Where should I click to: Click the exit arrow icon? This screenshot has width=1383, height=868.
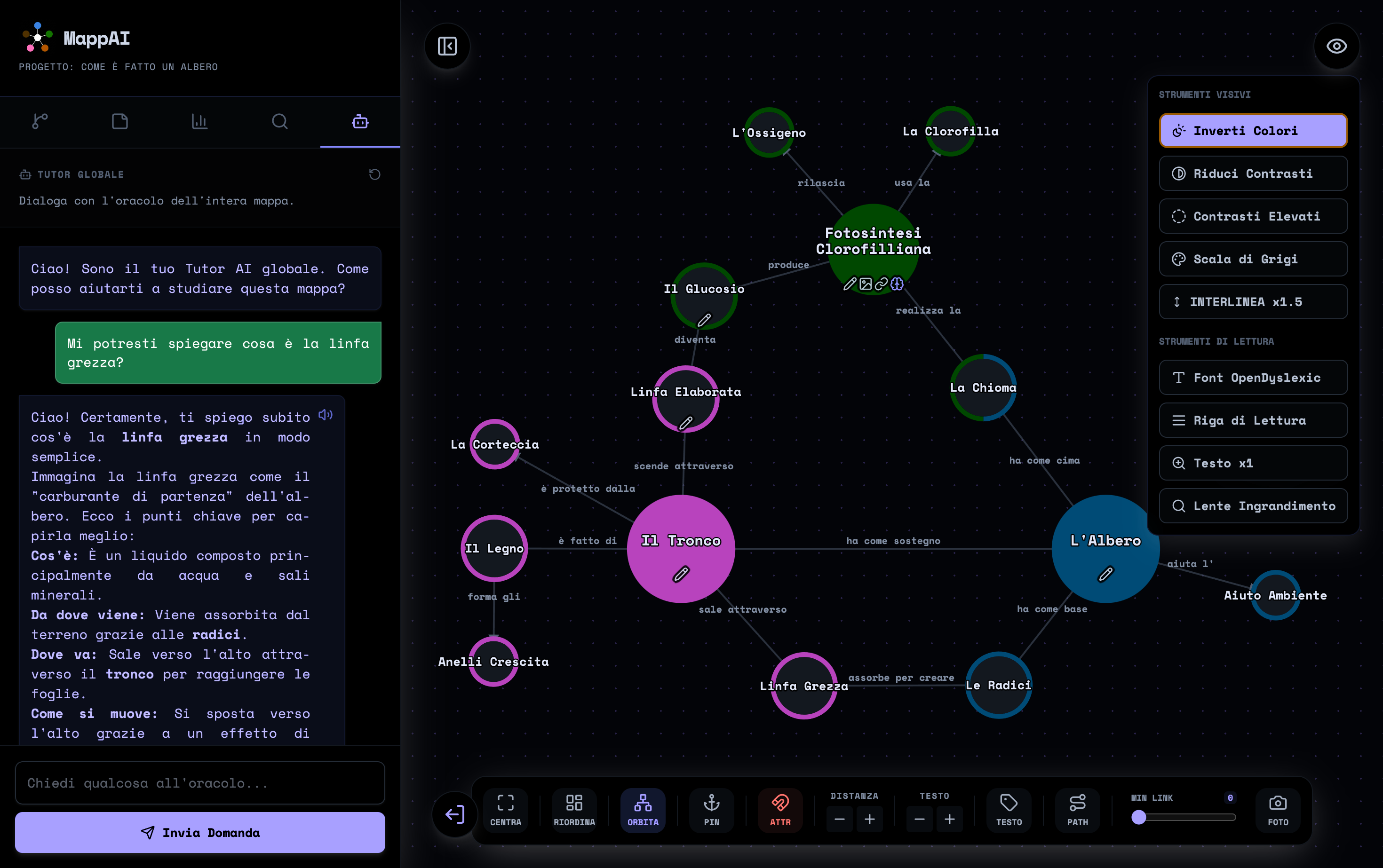tap(455, 814)
